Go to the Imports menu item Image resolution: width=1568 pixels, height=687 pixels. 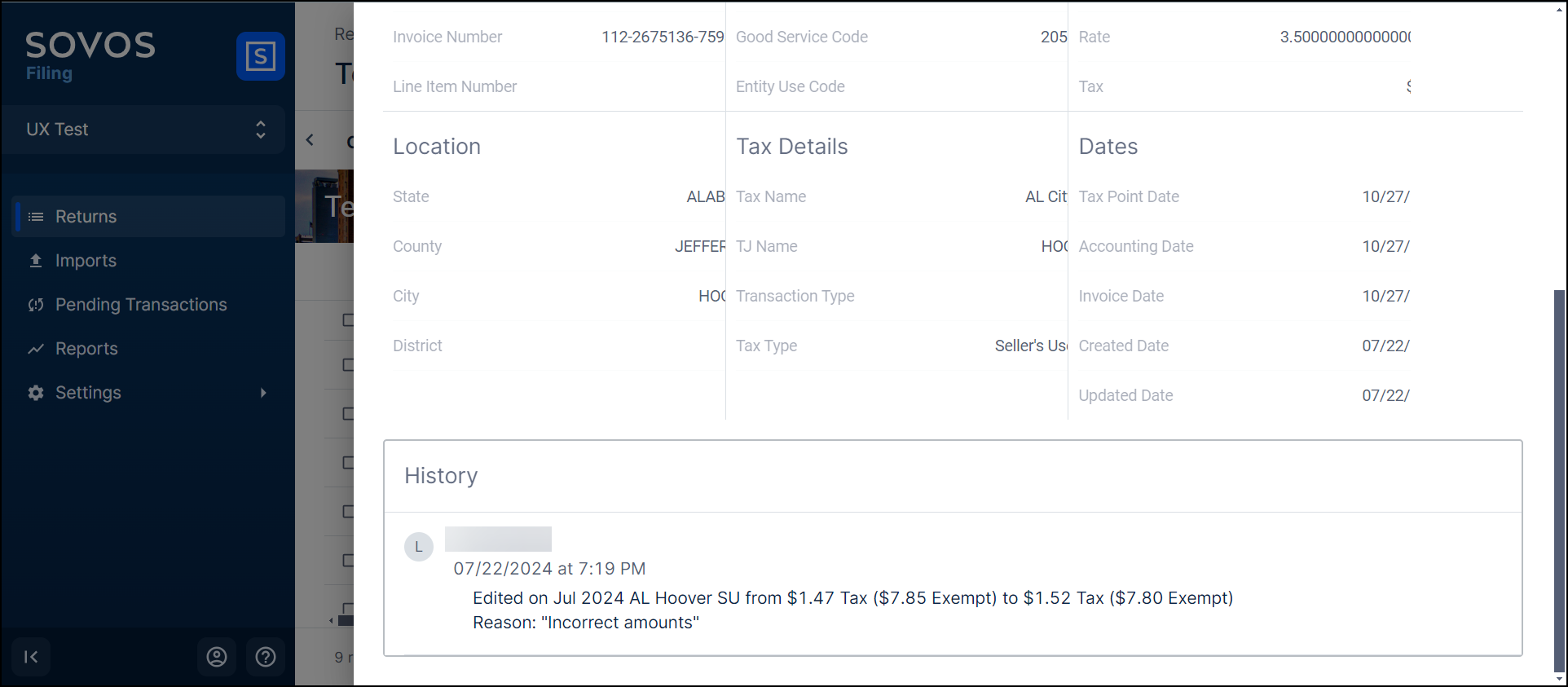point(86,261)
